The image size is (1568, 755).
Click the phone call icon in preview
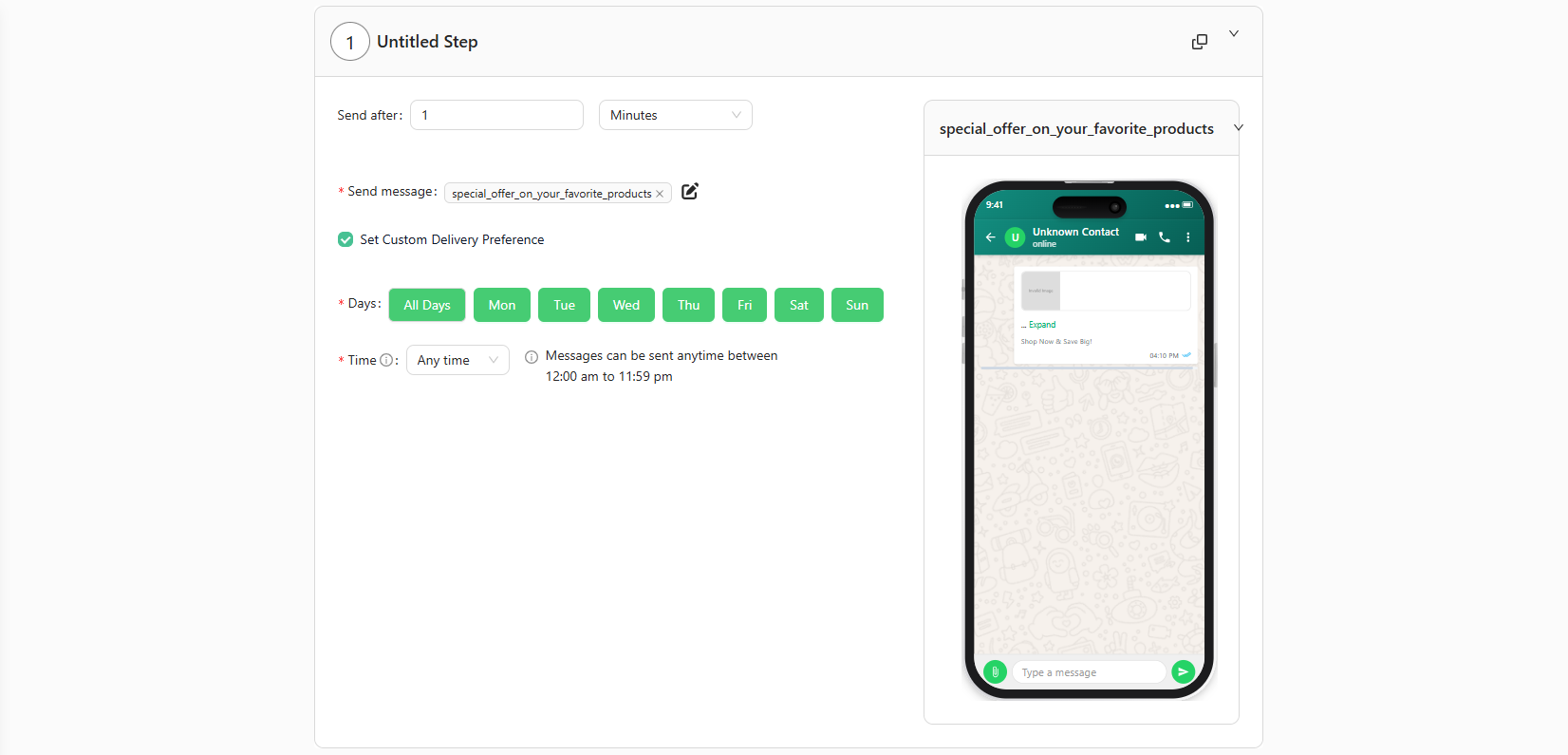pos(1165,237)
